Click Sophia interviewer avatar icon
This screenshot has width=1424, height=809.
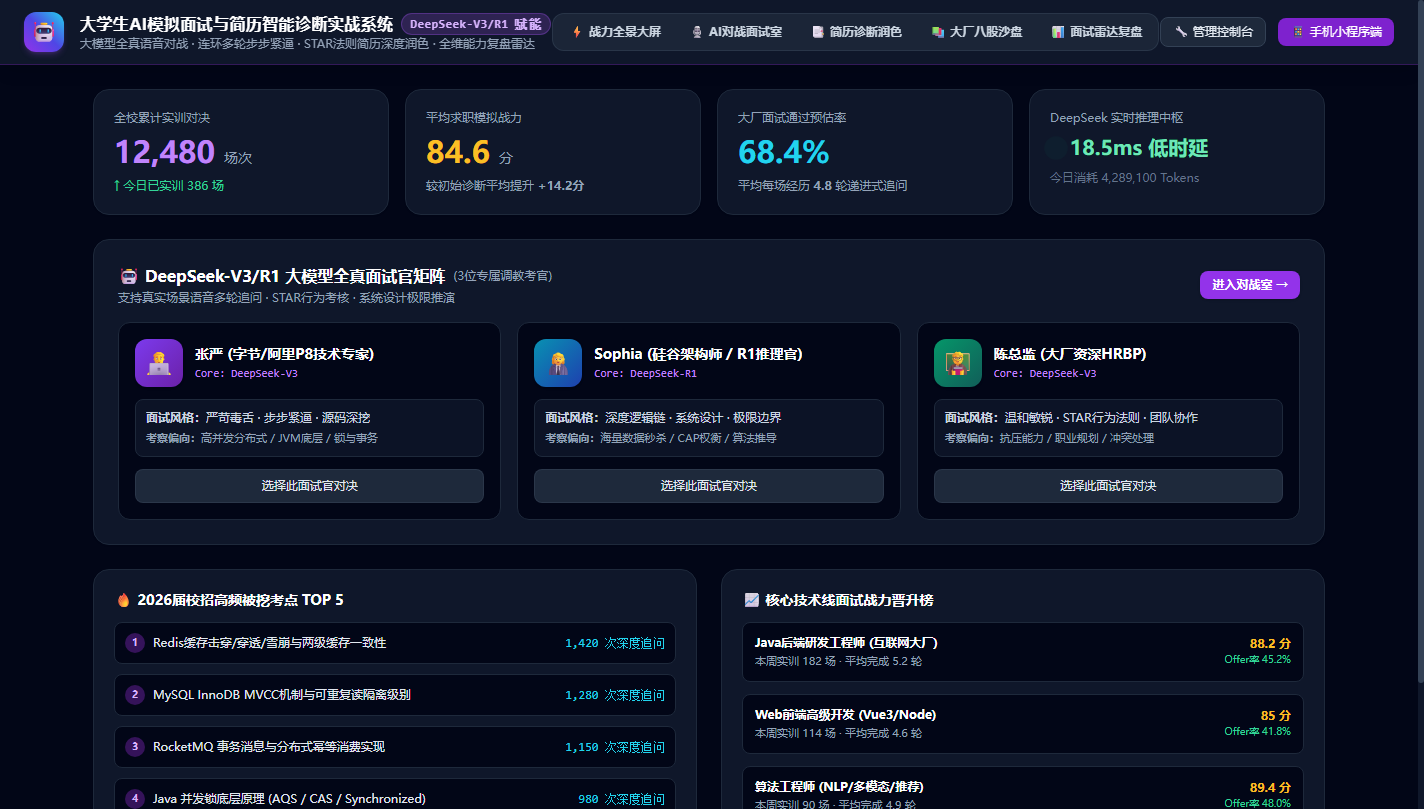tap(558, 363)
